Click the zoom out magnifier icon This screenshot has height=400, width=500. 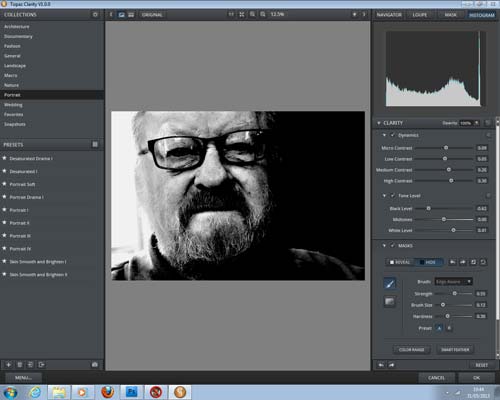[x=263, y=14]
